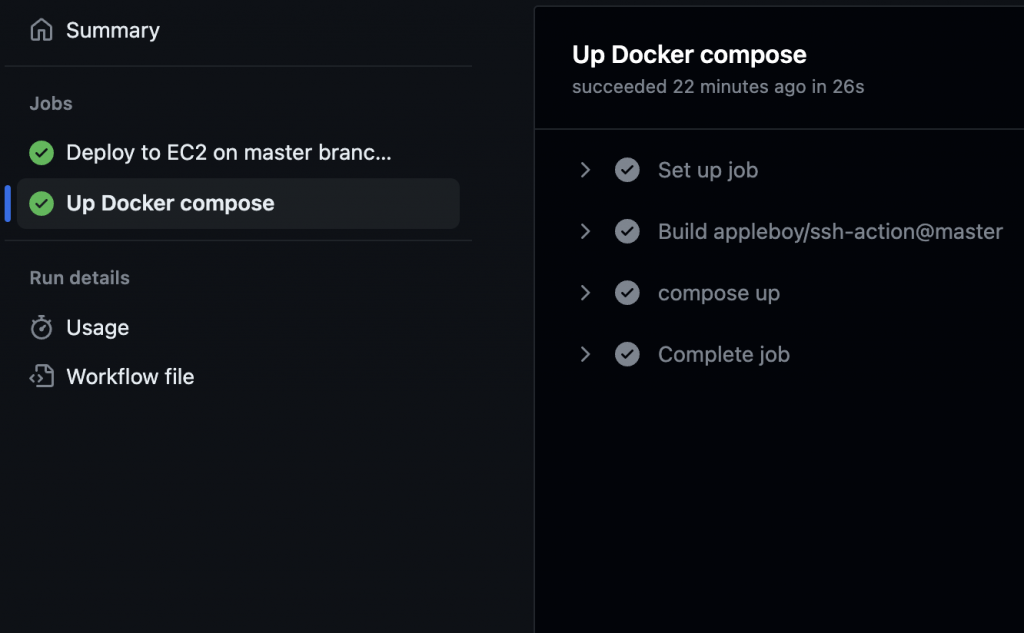Click the Usage stopwatch icon
This screenshot has height=633, width=1024.
coord(41,328)
